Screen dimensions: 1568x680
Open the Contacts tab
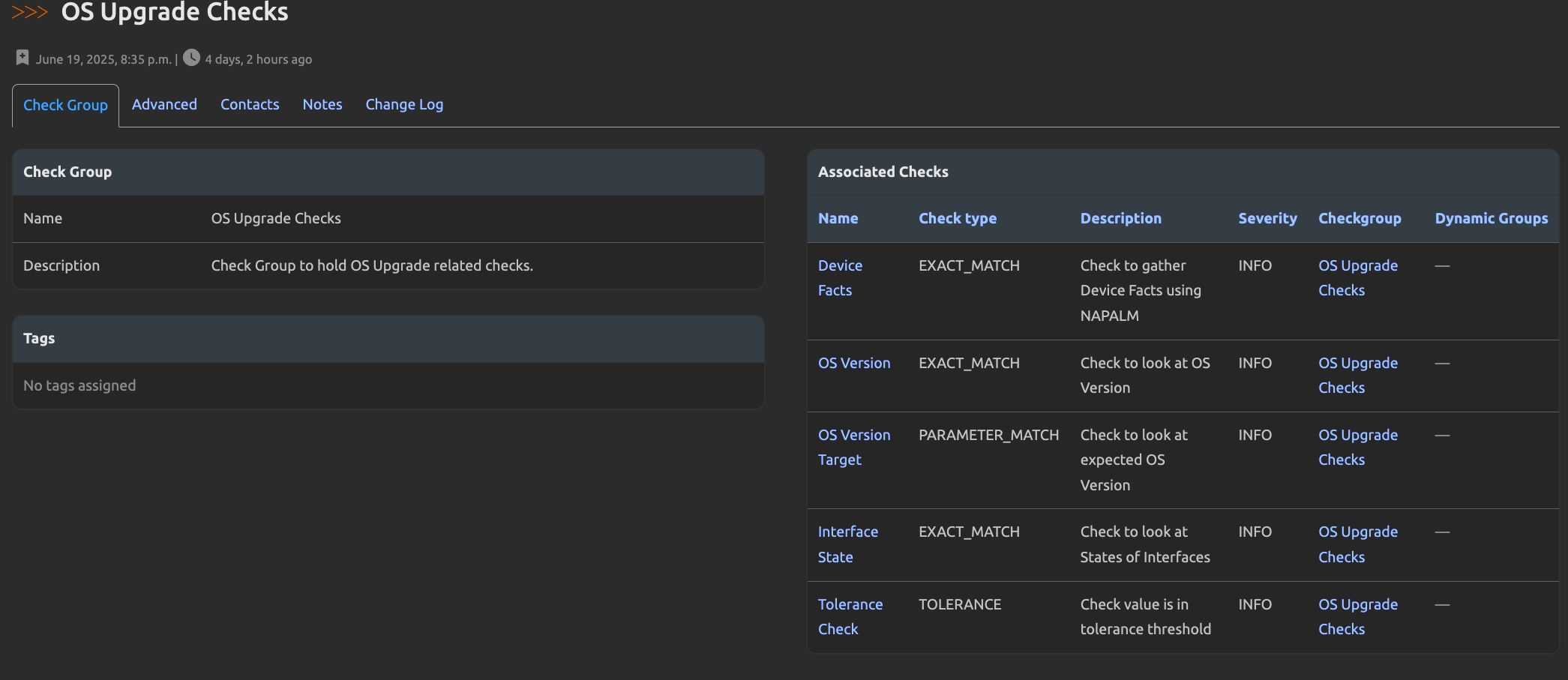point(250,104)
